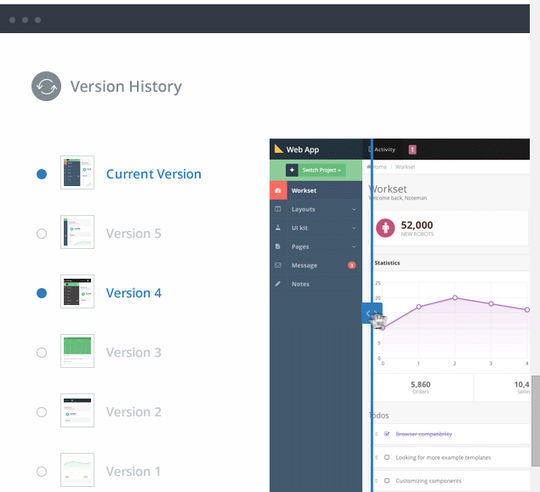Expand the Layouts menu chevron

[354, 209]
